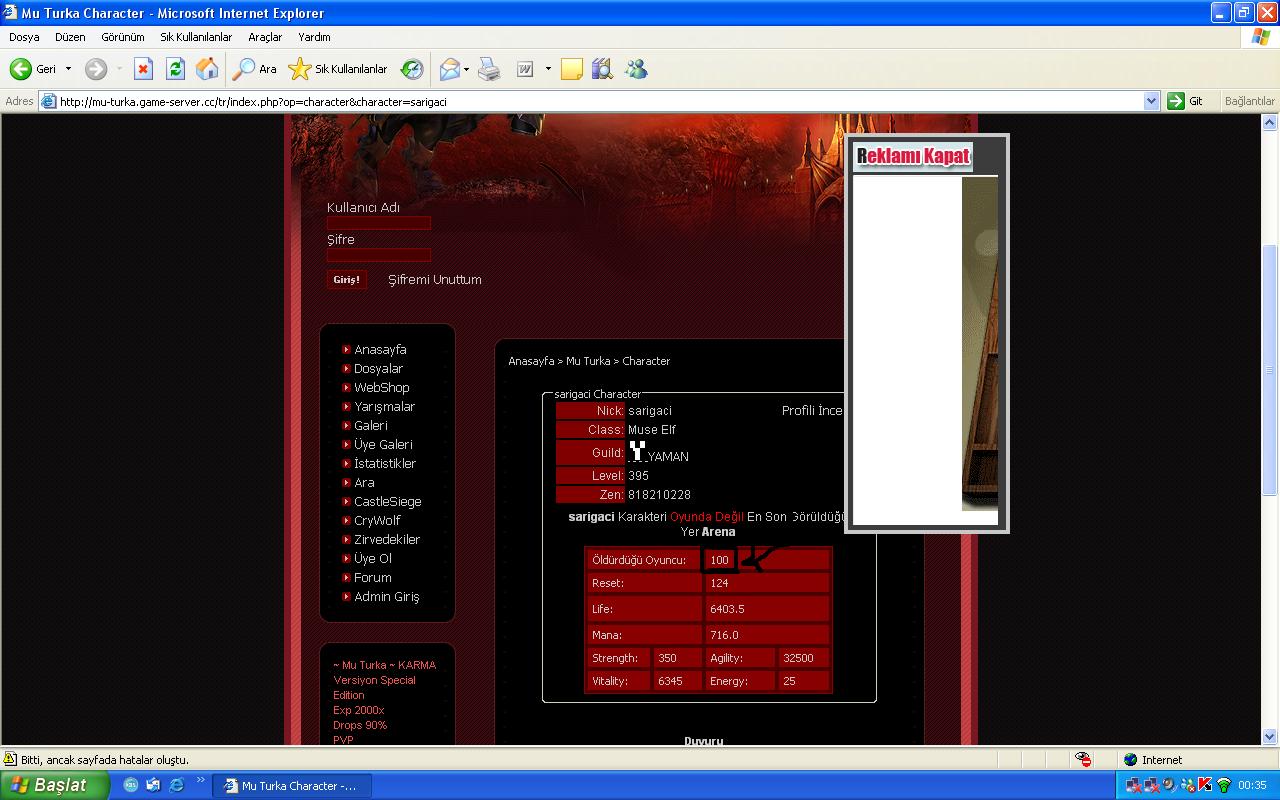1280x800 pixels.
Task: Open the Ara search toolbar button
Action: tap(254, 69)
